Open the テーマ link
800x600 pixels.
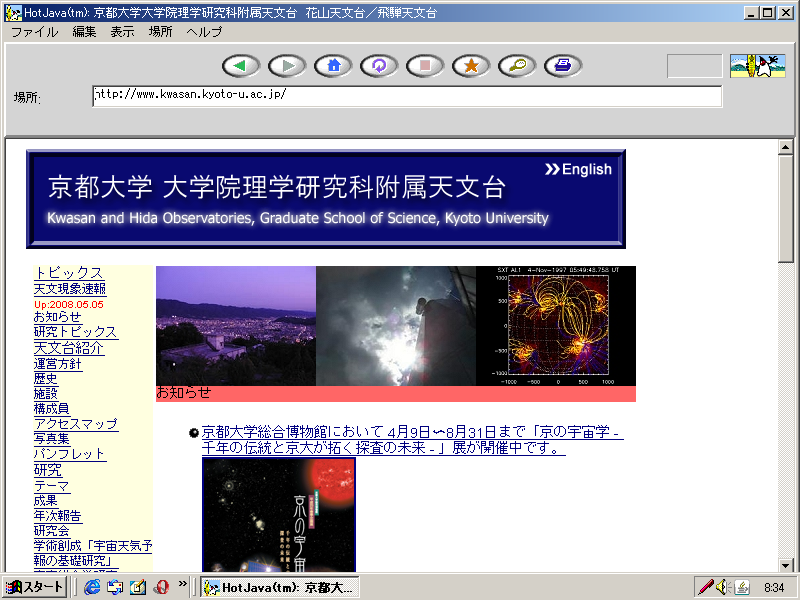[51, 486]
